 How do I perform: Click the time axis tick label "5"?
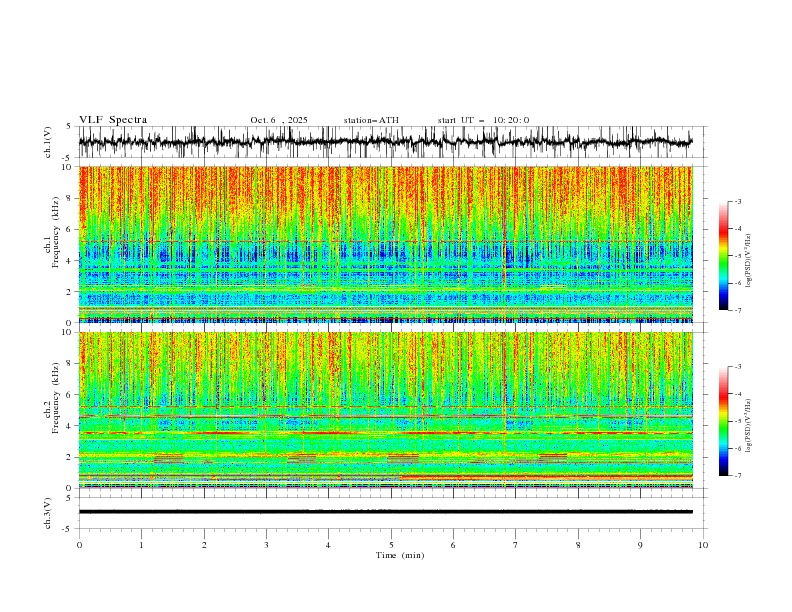click(x=391, y=545)
